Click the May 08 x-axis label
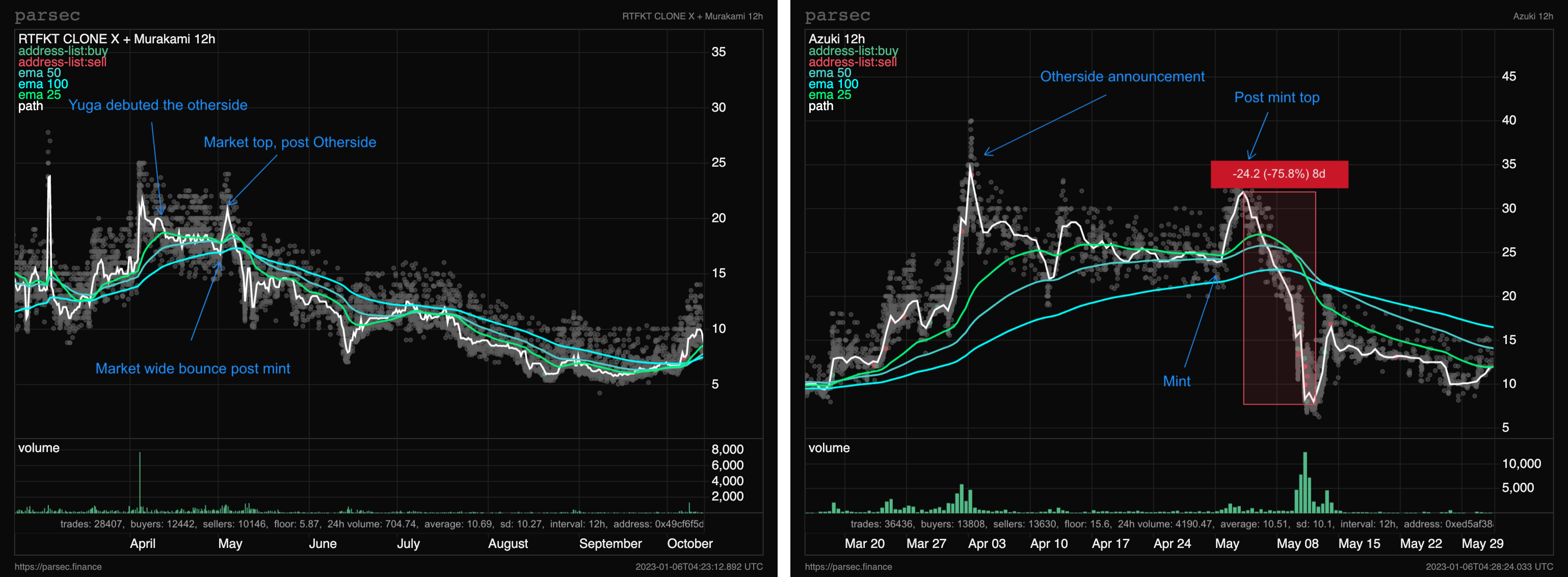 (1297, 543)
